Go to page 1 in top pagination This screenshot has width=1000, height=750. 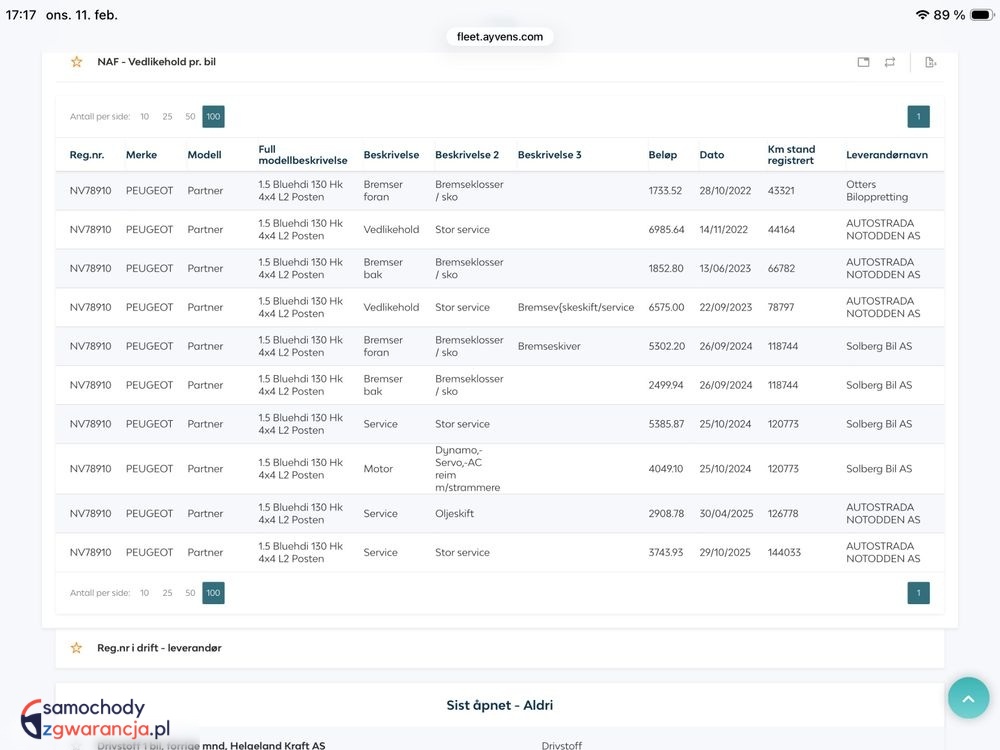point(918,117)
